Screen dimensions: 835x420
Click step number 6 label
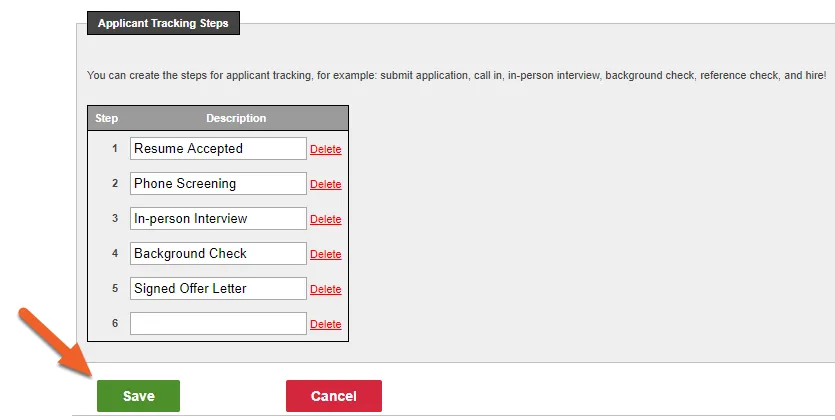click(114, 324)
